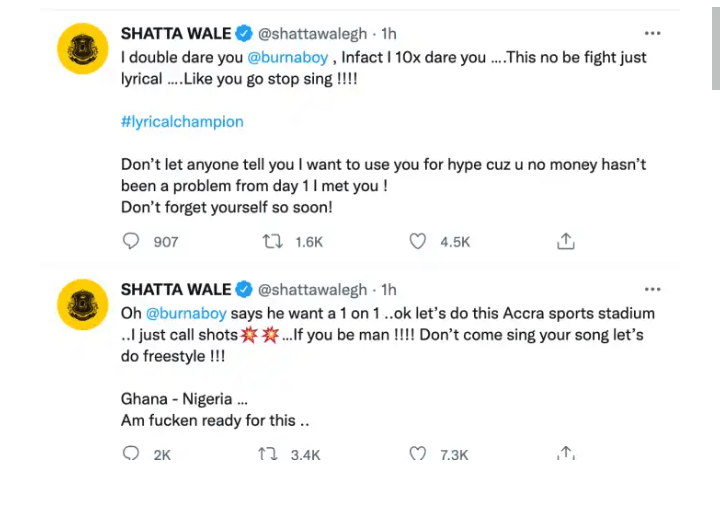
Task: Click Shatta Wale's avatar on the second tweet
Action: 82,305
